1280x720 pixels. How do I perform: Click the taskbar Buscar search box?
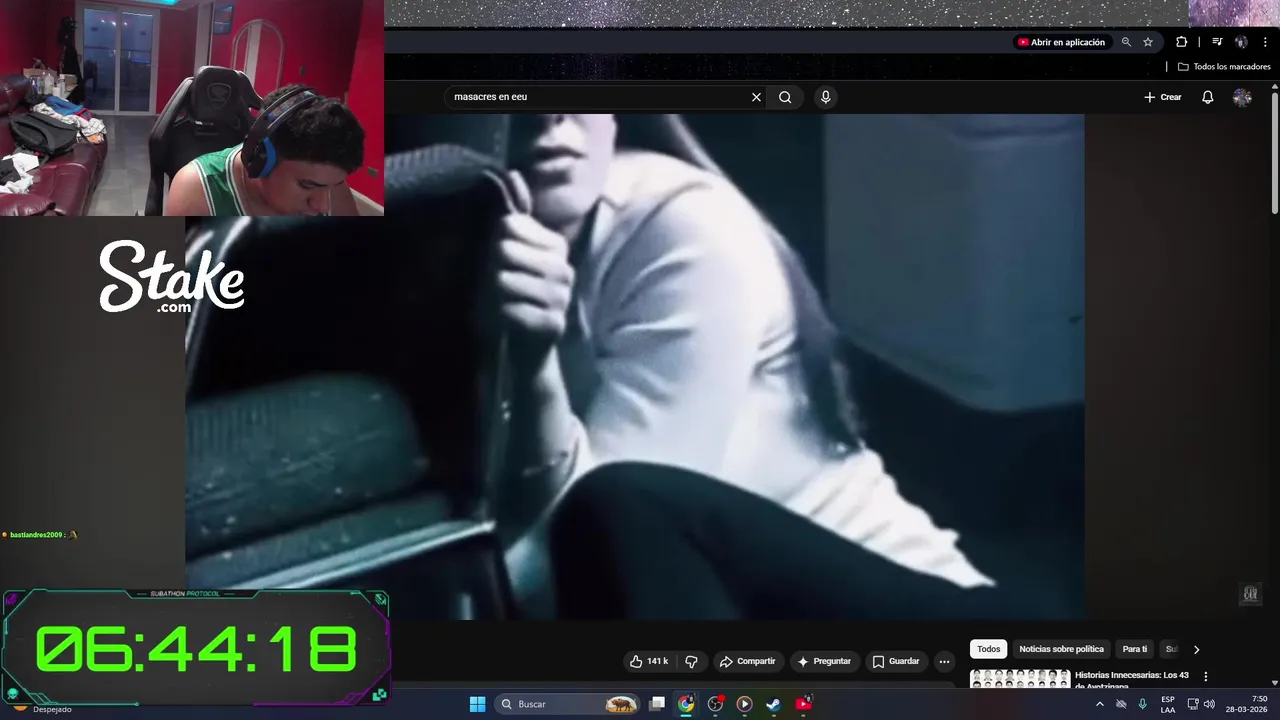coord(568,704)
